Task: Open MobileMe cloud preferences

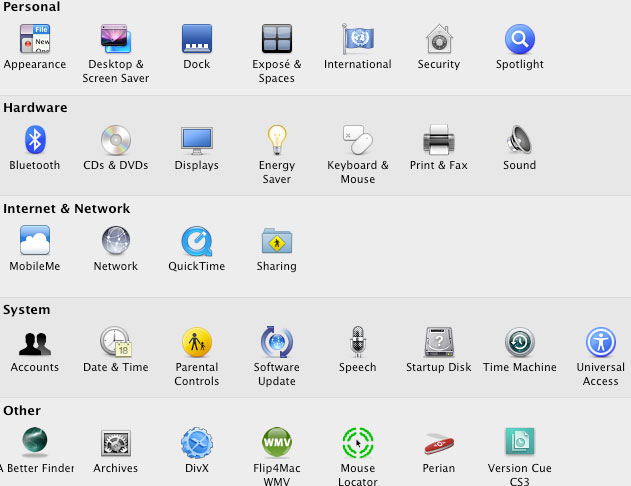Action: (x=35, y=240)
